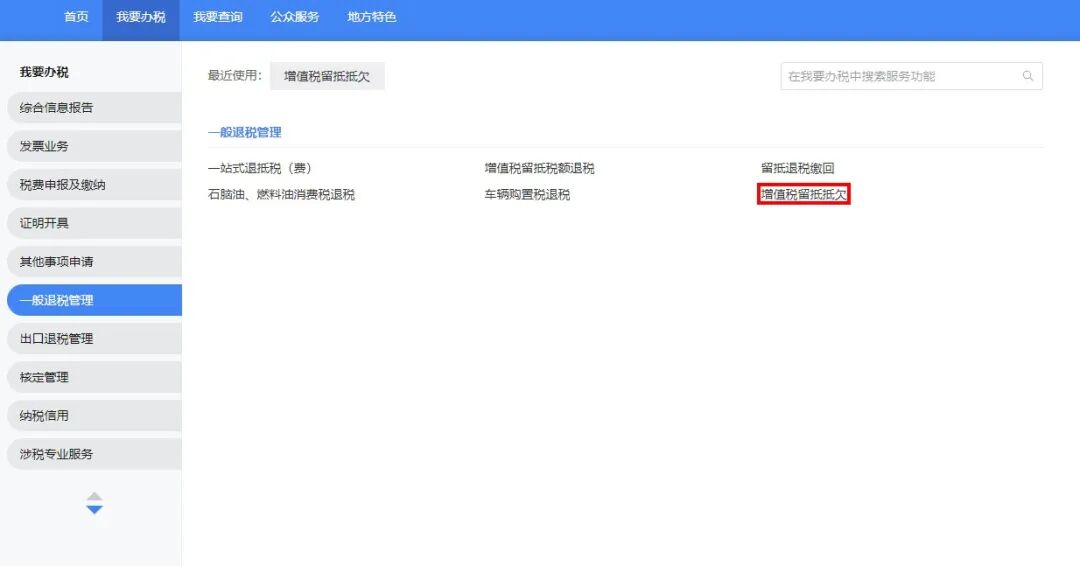Open the 公众服务 tab
Image resolution: width=1080 pixels, height=566 pixels.
[295, 17]
